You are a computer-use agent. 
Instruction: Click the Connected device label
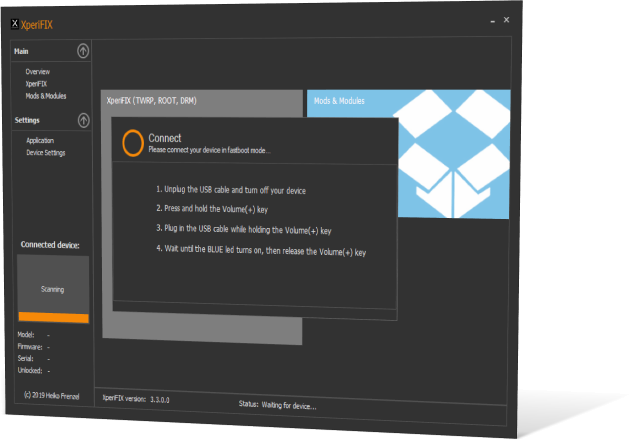pyautogui.click(x=50, y=245)
